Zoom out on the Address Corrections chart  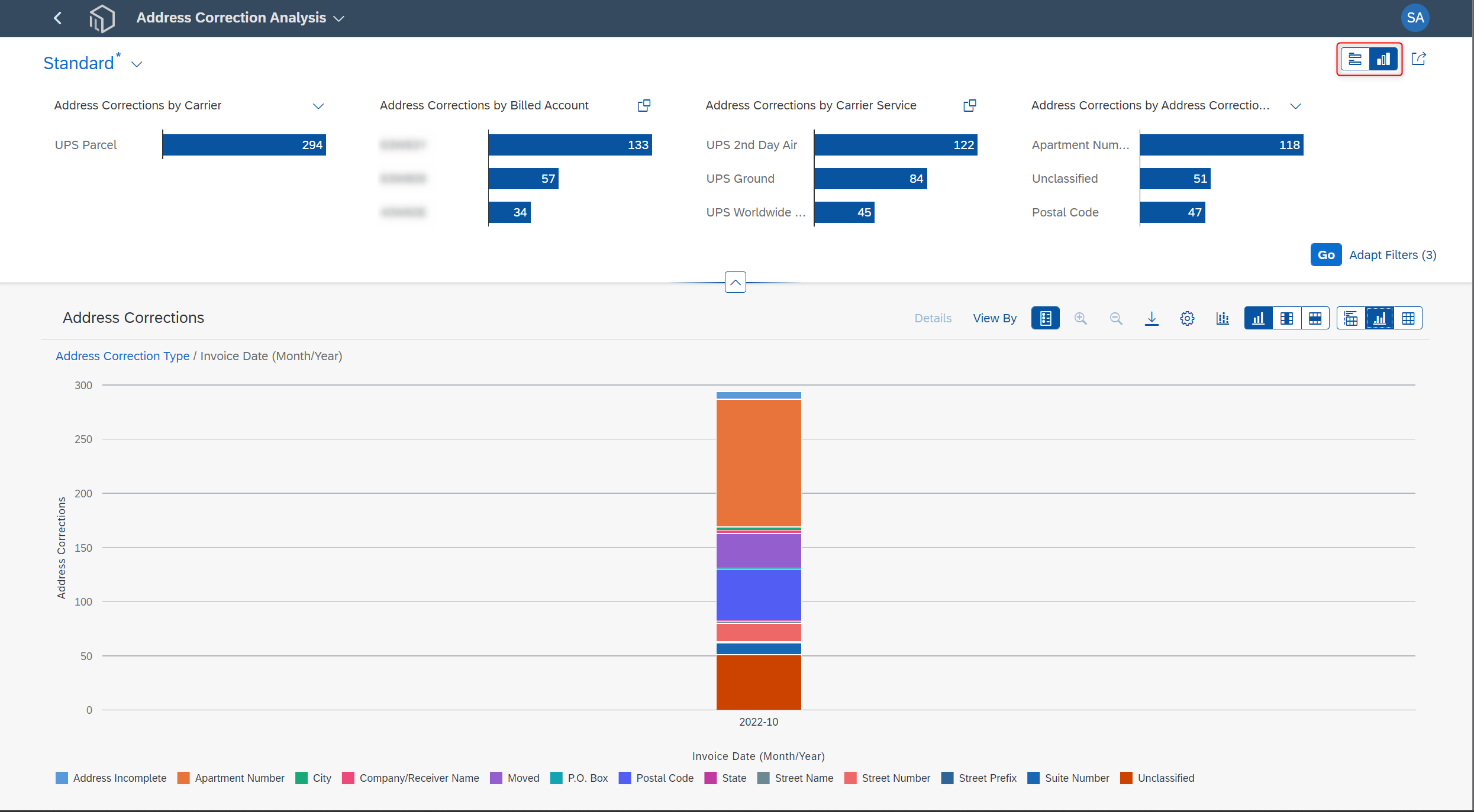click(x=1116, y=318)
